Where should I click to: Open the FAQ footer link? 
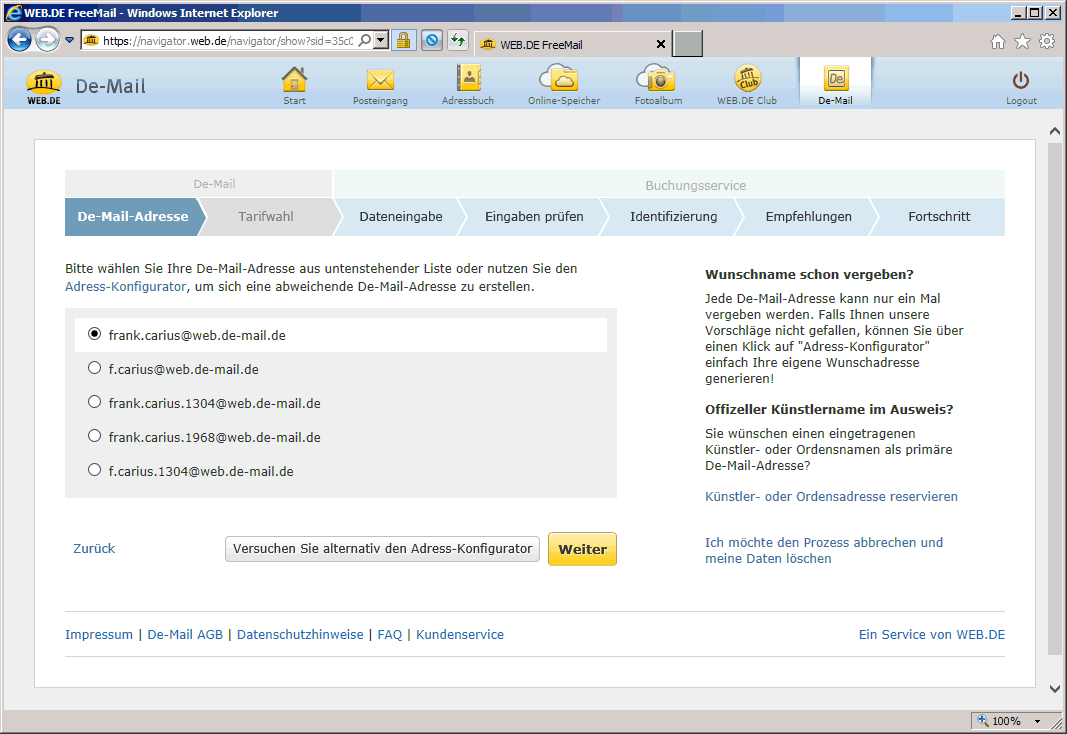coord(390,635)
